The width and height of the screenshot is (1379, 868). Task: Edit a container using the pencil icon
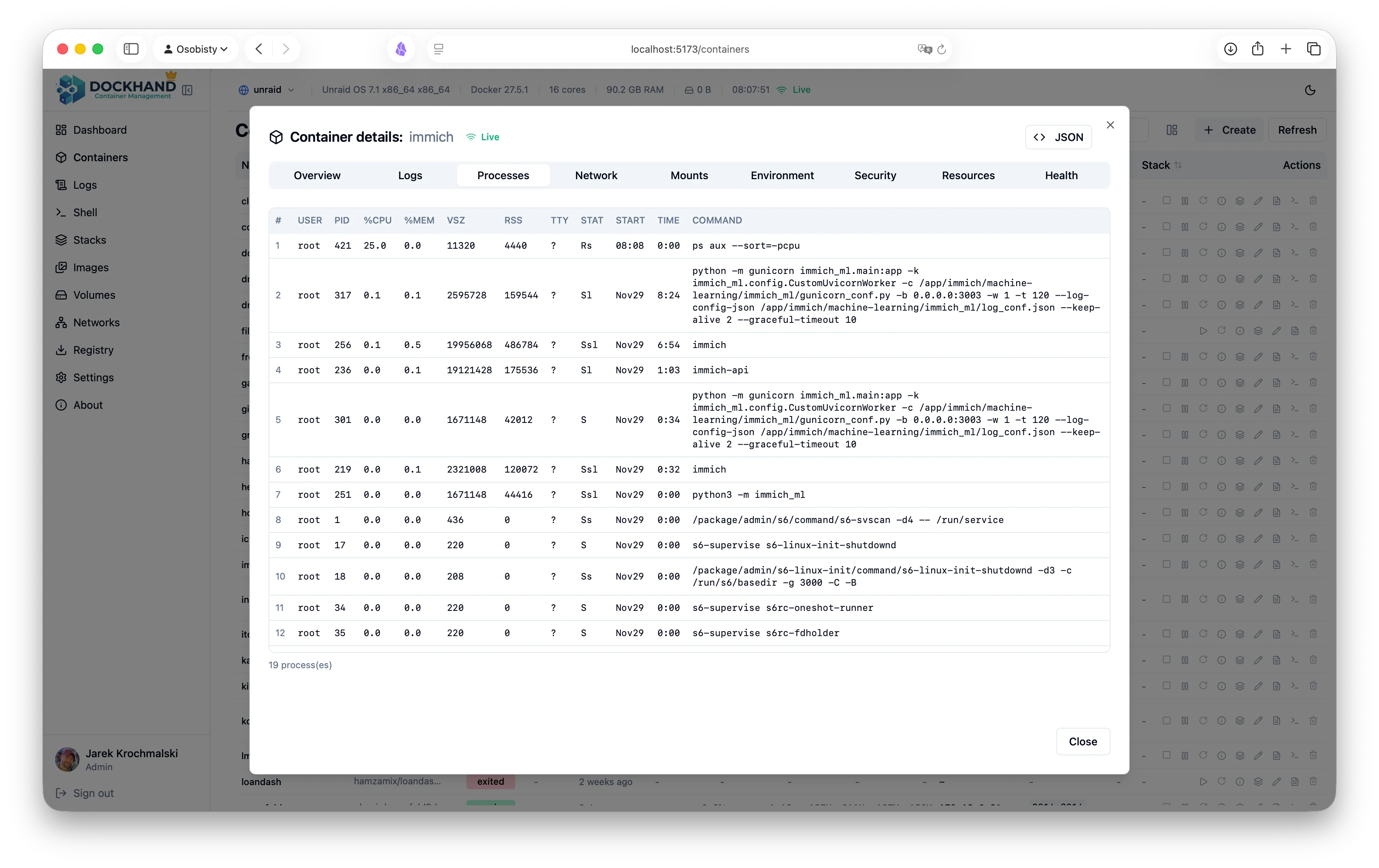[1258, 201]
